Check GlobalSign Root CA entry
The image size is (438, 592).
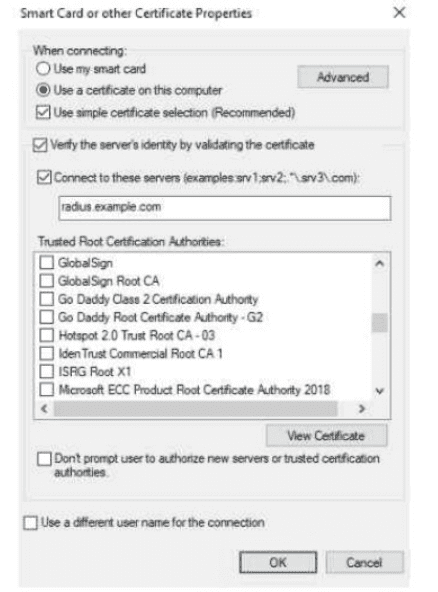click(x=46, y=281)
